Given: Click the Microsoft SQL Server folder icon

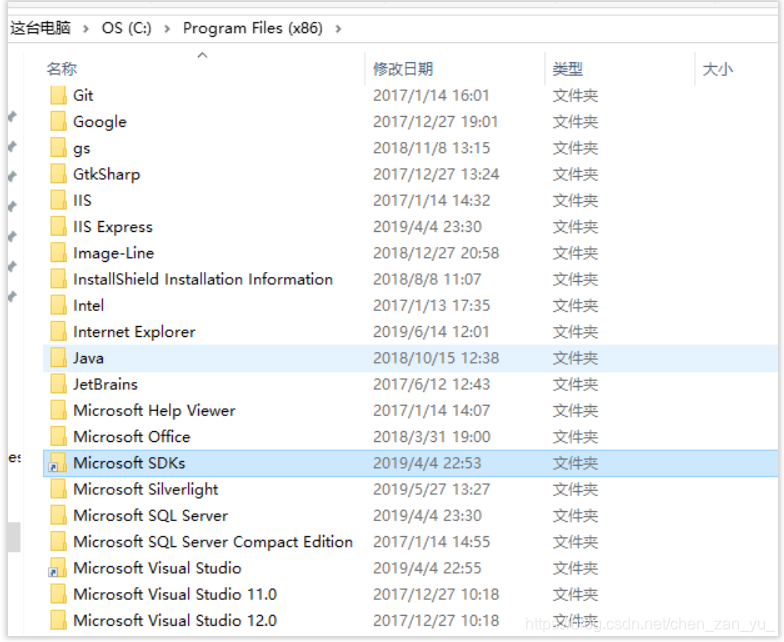Looking at the screenshot, I should (58, 515).
